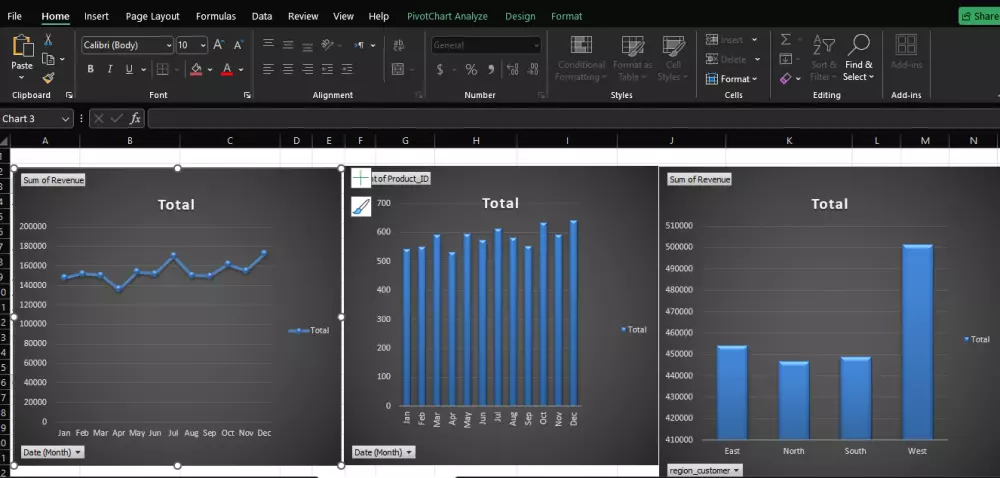Set Bottom Align vertical alignment
The image size is (1000, 478).
pos(308,47)
